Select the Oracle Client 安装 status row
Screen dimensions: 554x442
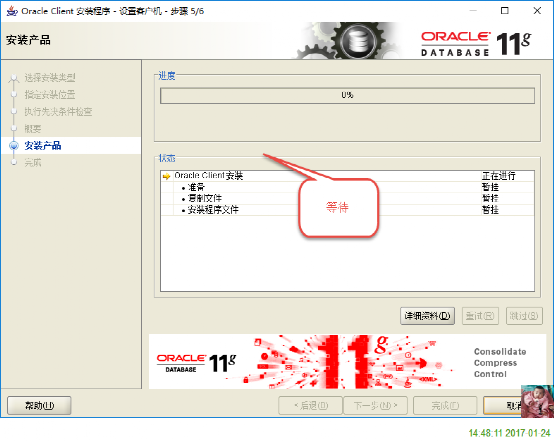tap(347, 176)
